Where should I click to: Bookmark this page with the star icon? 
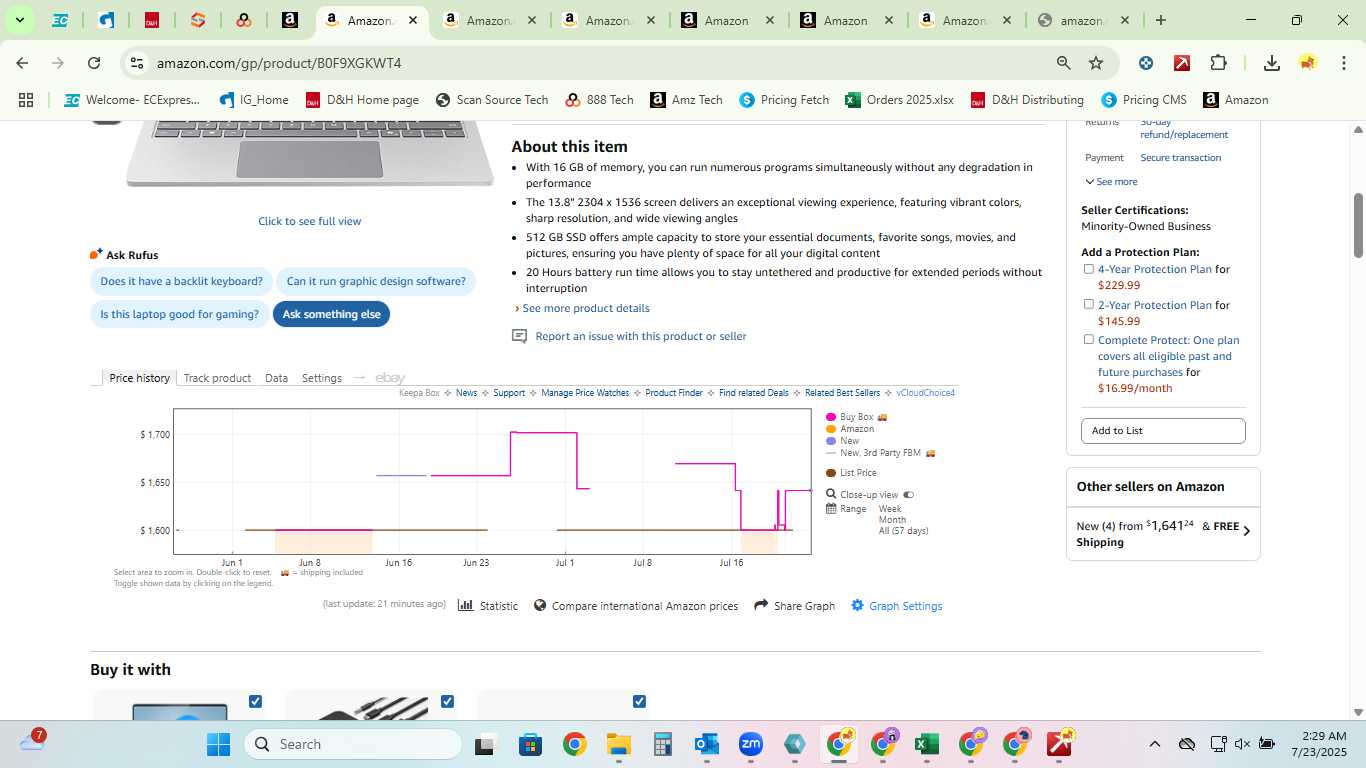click(x=1096, y=63)
